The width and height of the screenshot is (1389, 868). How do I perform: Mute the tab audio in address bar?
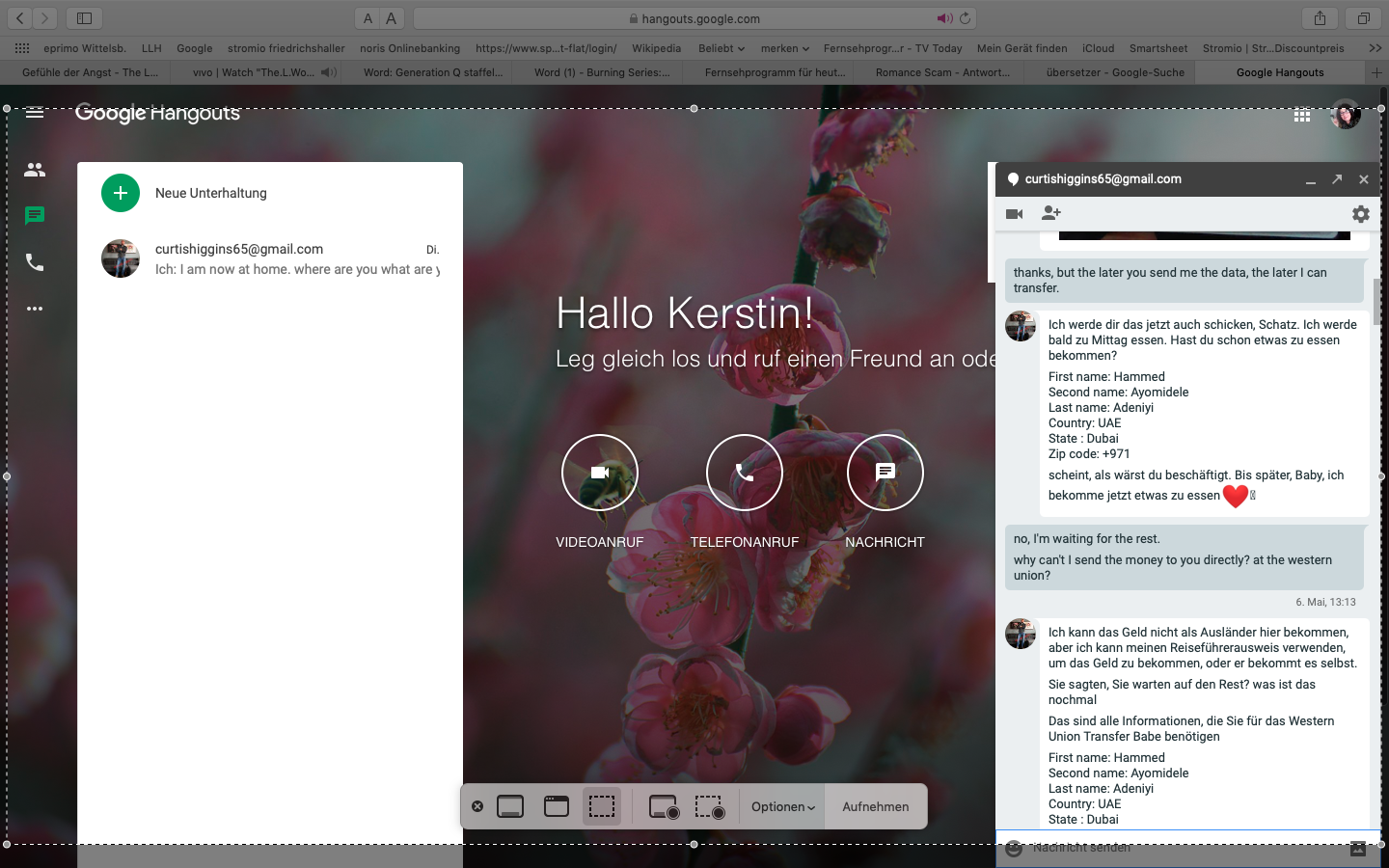pyautogui.click(x=944, y=18)
